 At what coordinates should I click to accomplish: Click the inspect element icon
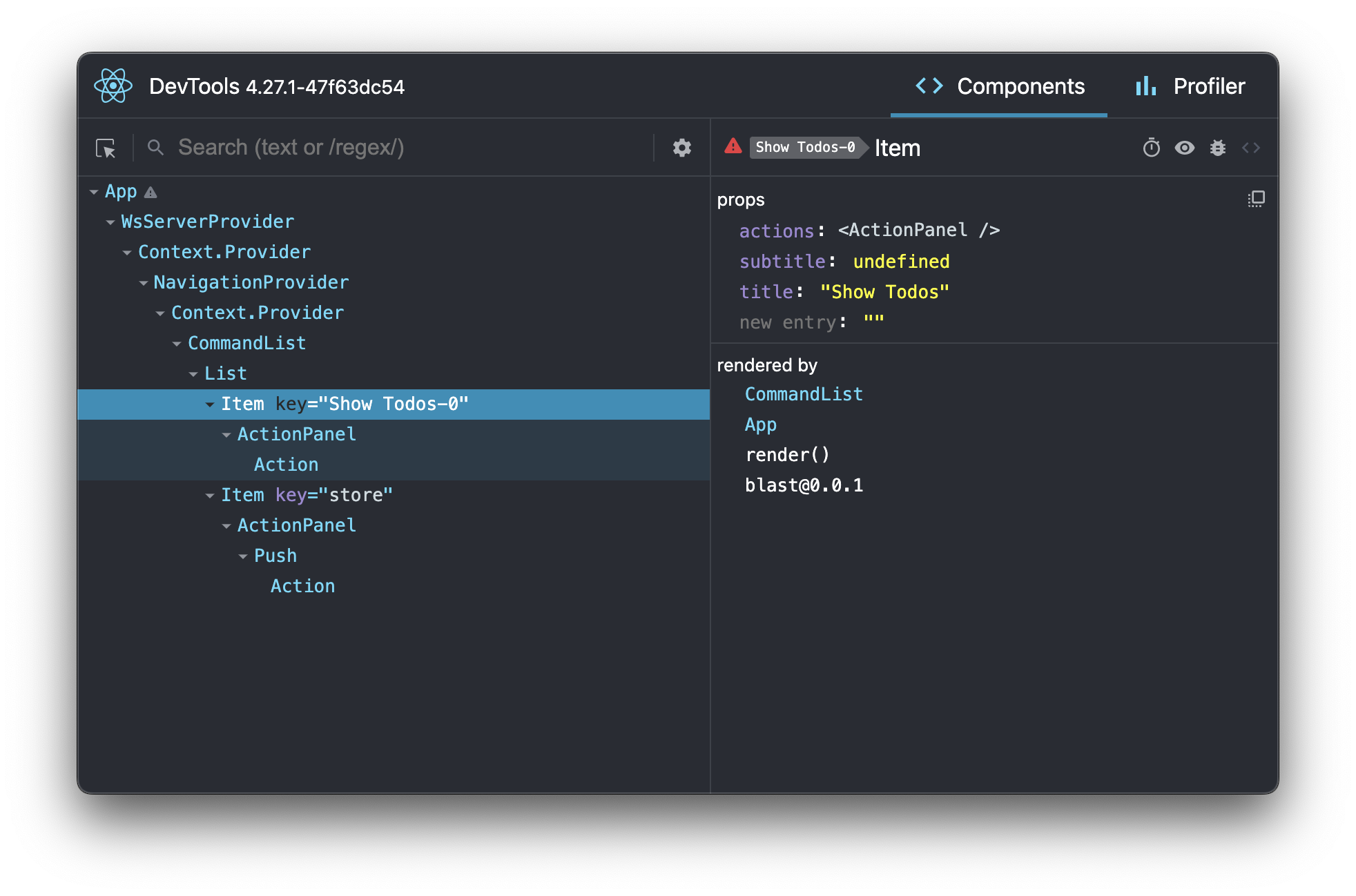[x=105, y=148]
